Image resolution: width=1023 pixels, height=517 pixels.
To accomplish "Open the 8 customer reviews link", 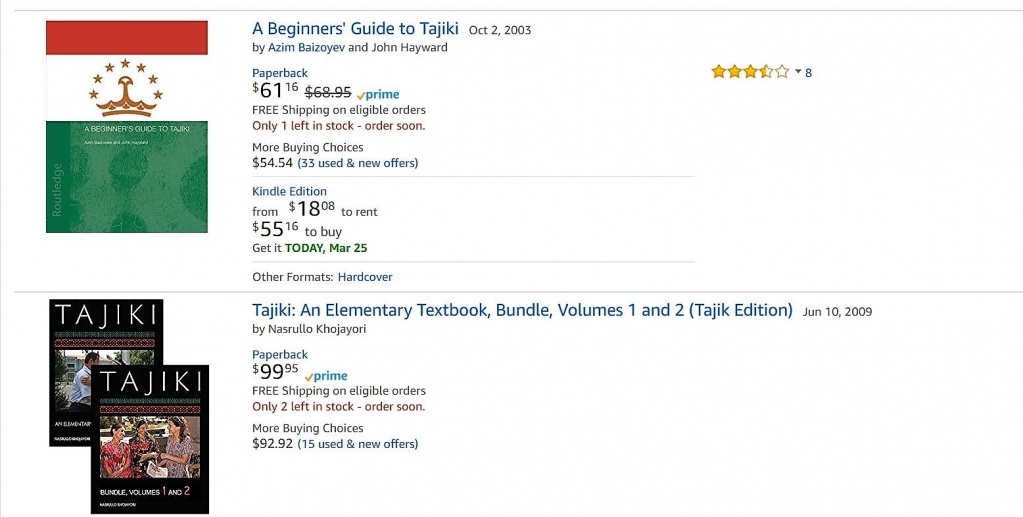I will [x=808, y=72].
